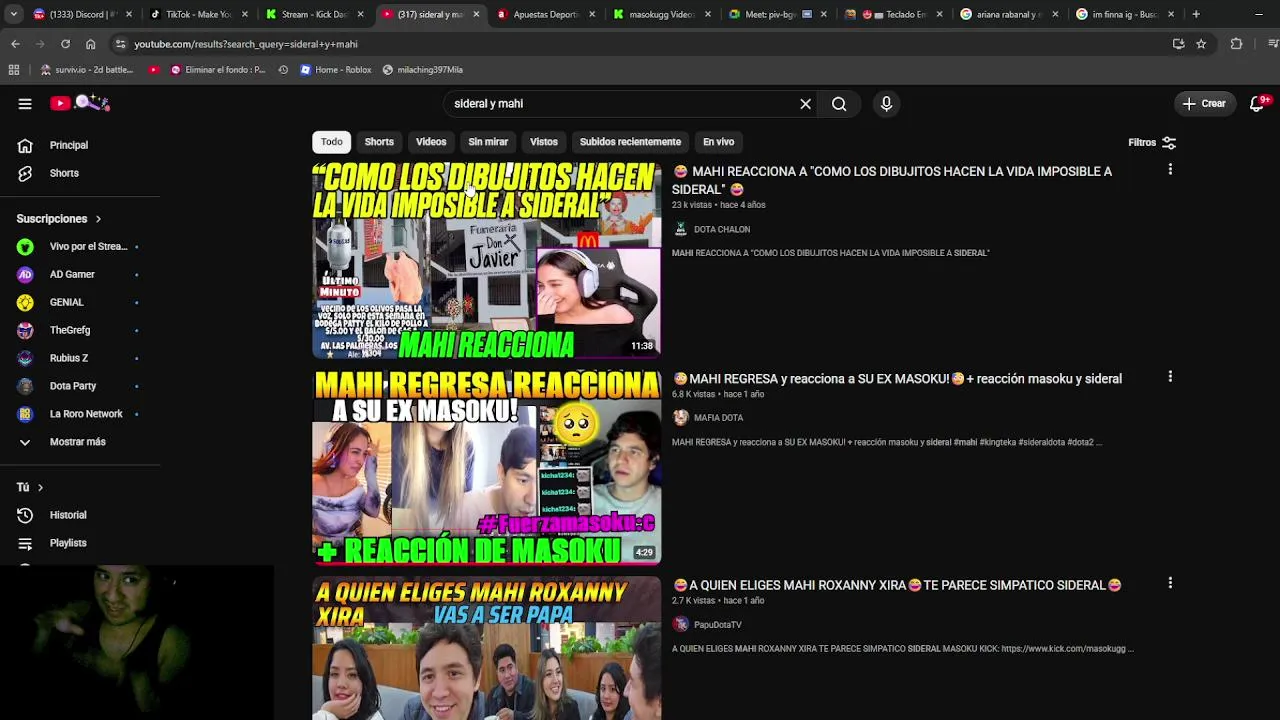Image resolution: width=1280 pixels, height=720 pixels.
Task: Select the Subidos recientemente chip
Action: (630, 142)
